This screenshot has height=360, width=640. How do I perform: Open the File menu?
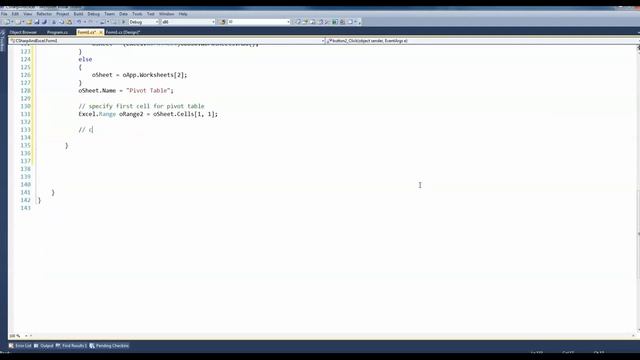tap(4, 14)
